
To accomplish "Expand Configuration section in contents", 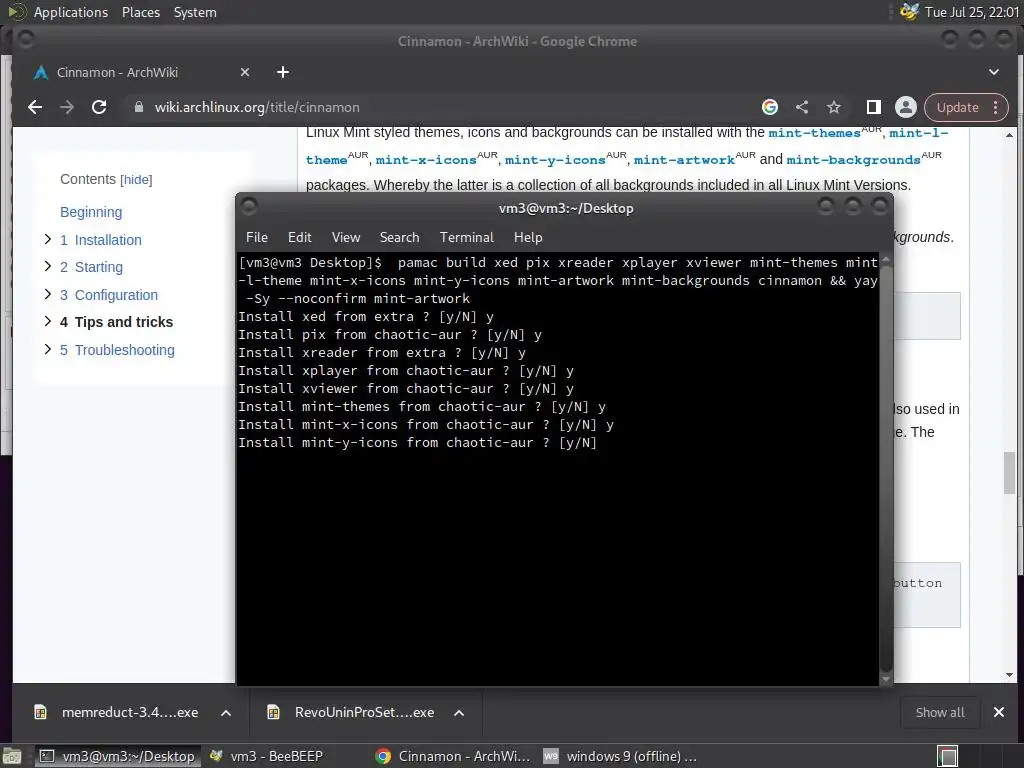I will point(48,294).
